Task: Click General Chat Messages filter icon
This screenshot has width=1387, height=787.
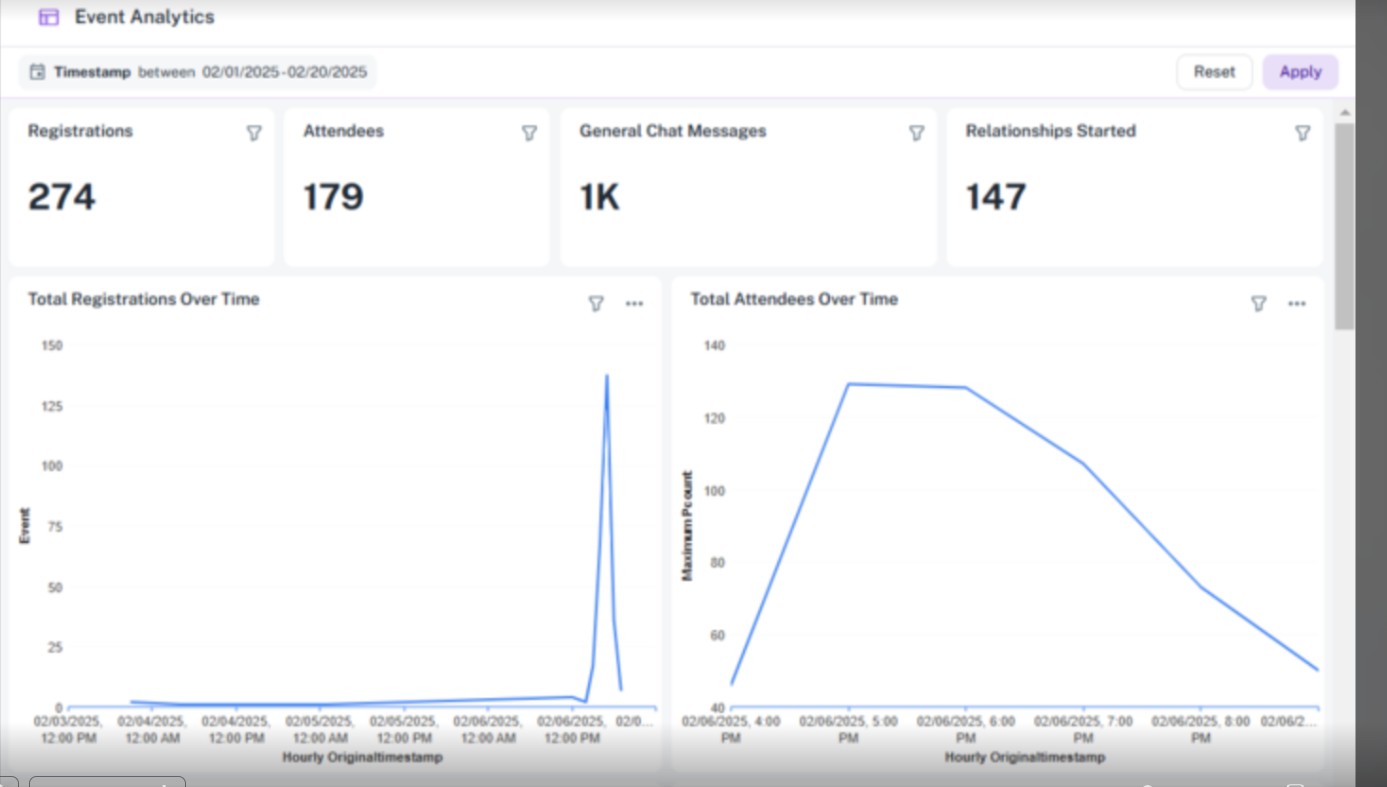Action: point(916,133)
